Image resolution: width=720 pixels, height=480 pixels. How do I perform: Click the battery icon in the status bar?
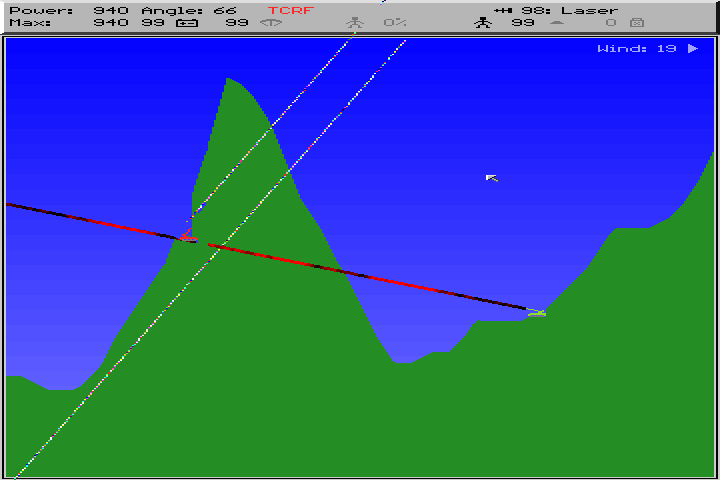click(x=186, y=22)
